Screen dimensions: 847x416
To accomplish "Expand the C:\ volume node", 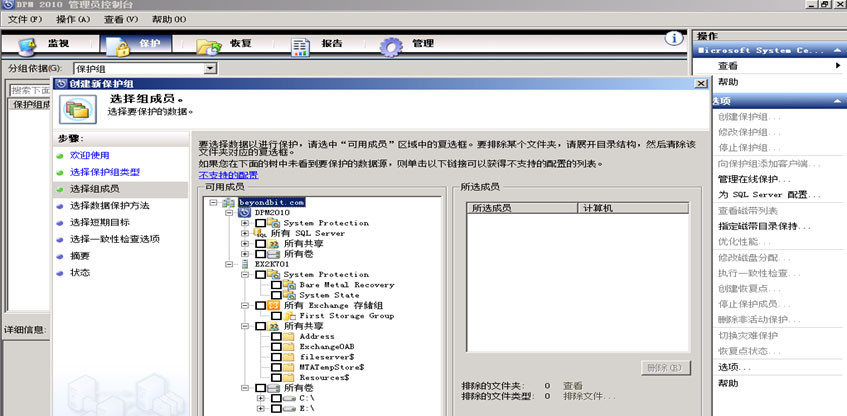I will click(x=261, y=398).
